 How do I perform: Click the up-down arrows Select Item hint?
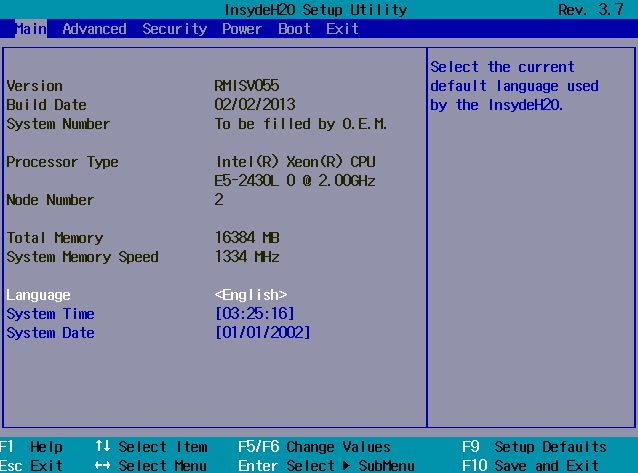(x=151, y=447)
